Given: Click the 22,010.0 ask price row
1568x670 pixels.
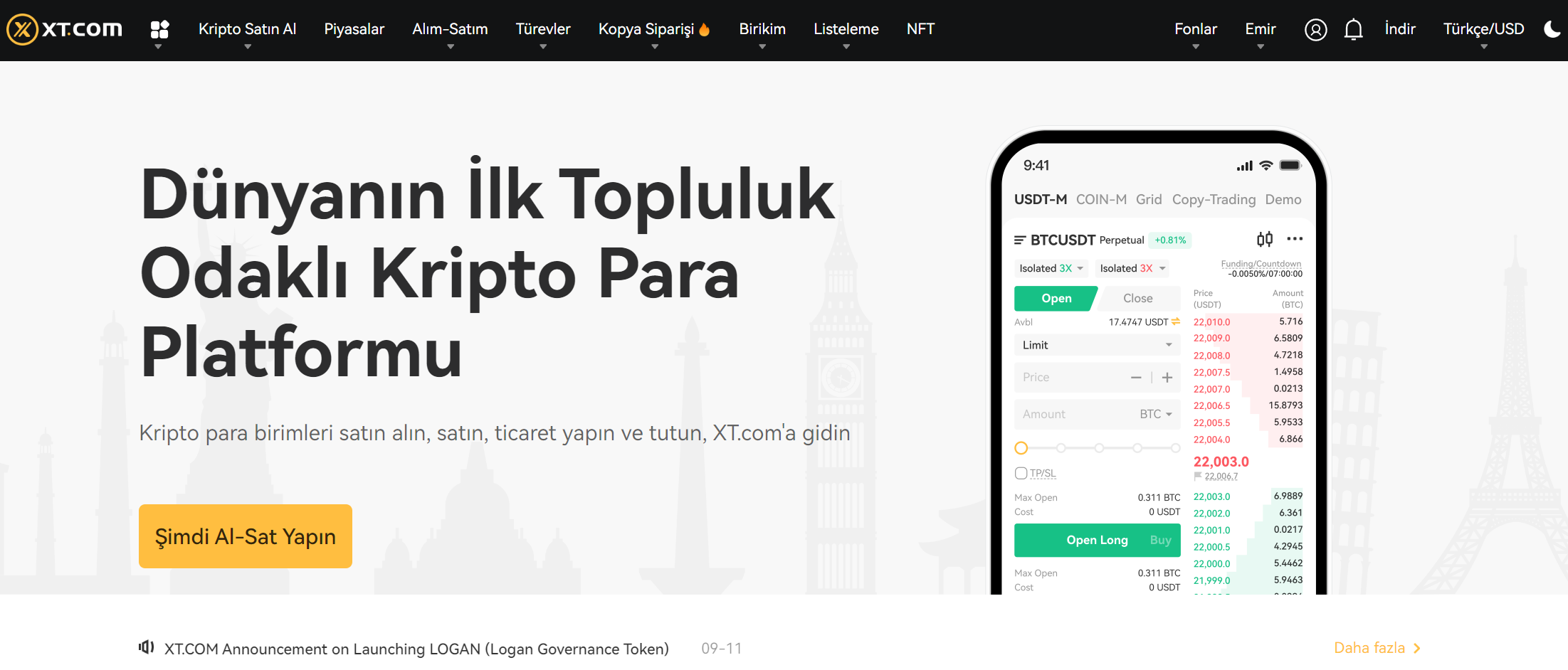Looking at the screenshot, I should [1248, 321].
